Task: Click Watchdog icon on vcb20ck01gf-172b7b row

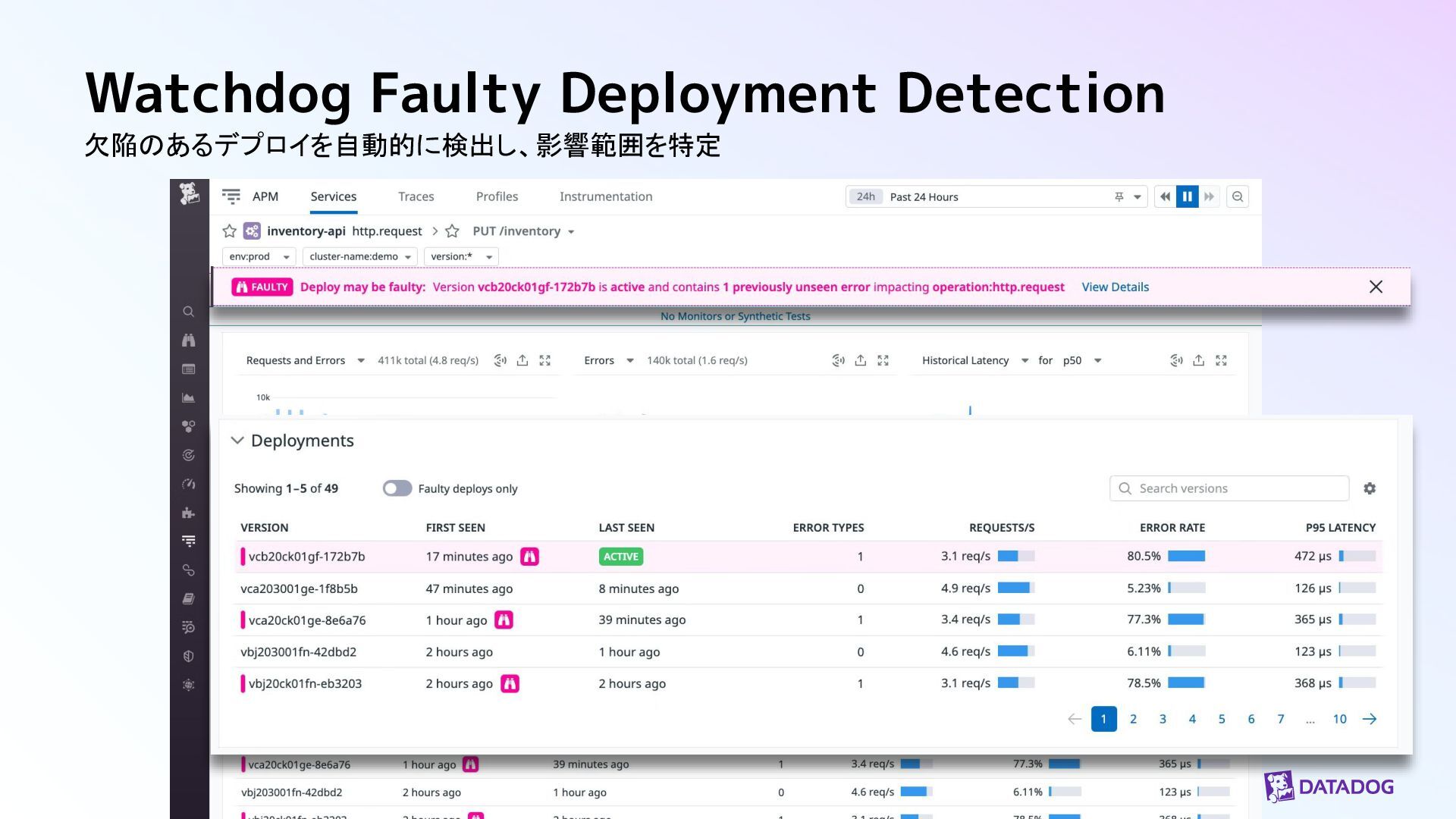Action: [529, 557]
